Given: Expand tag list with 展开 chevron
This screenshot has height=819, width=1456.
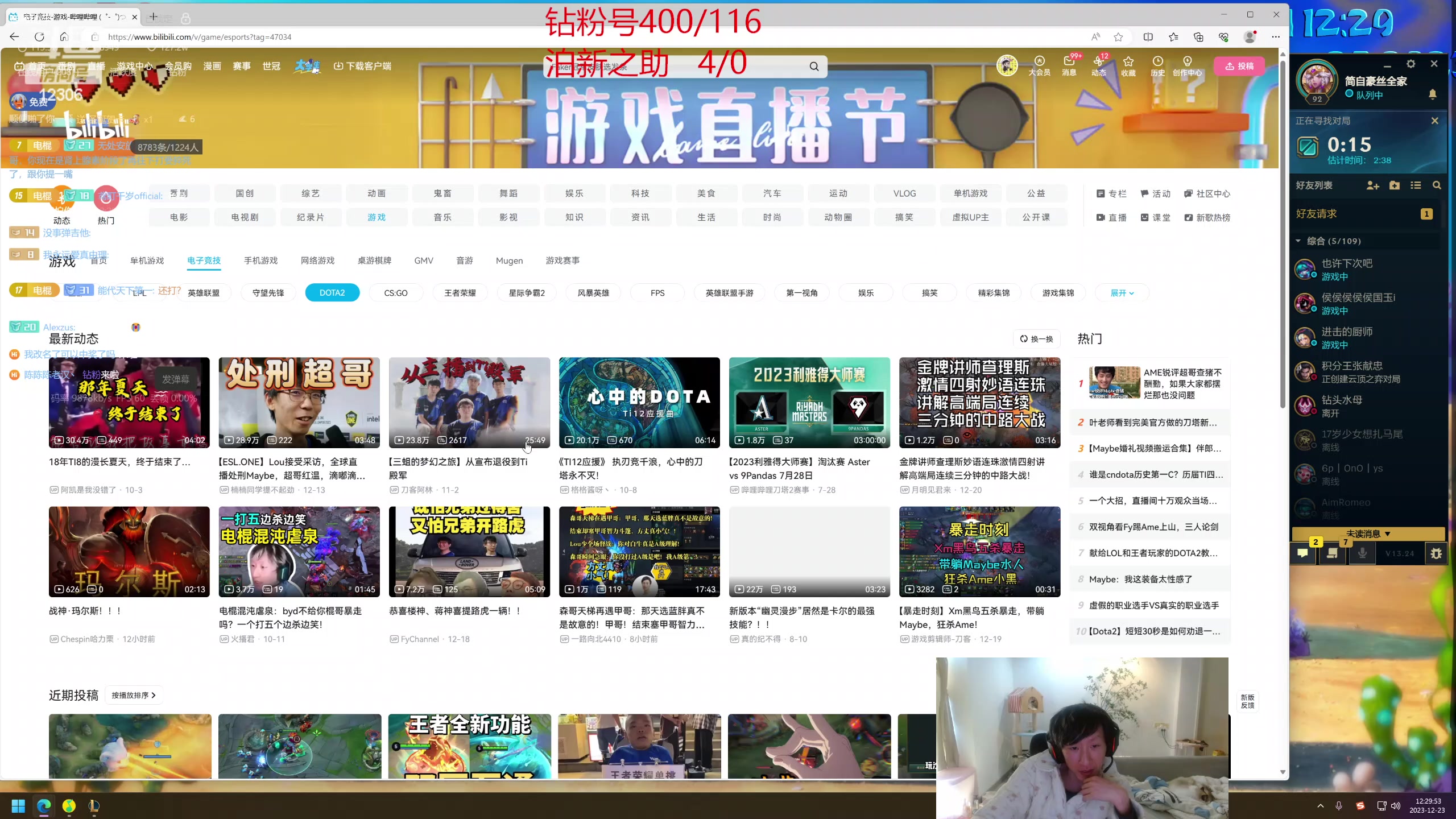Looking at the screenshot, I should coord(1122,293).
